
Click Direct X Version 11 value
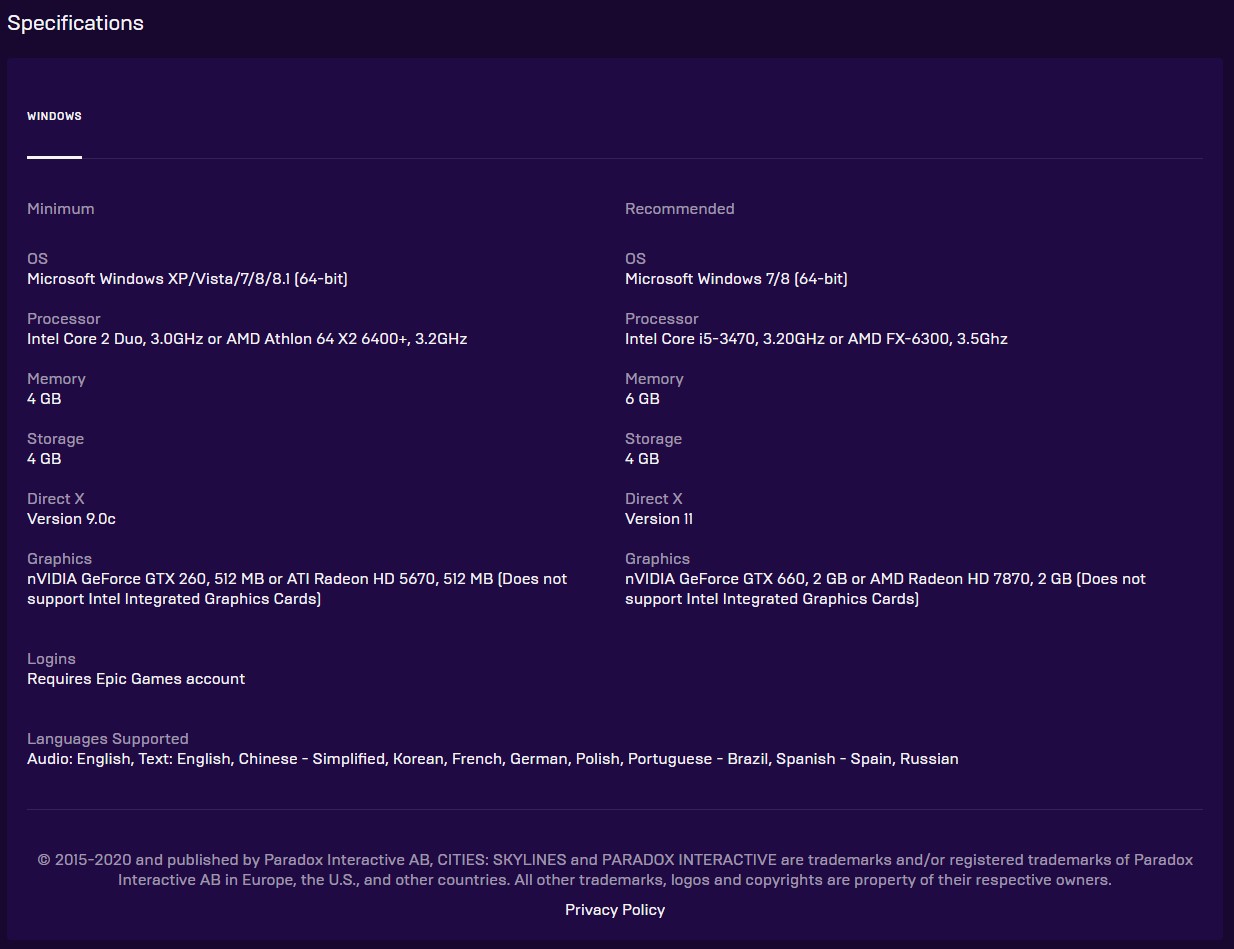coord(659,519)
